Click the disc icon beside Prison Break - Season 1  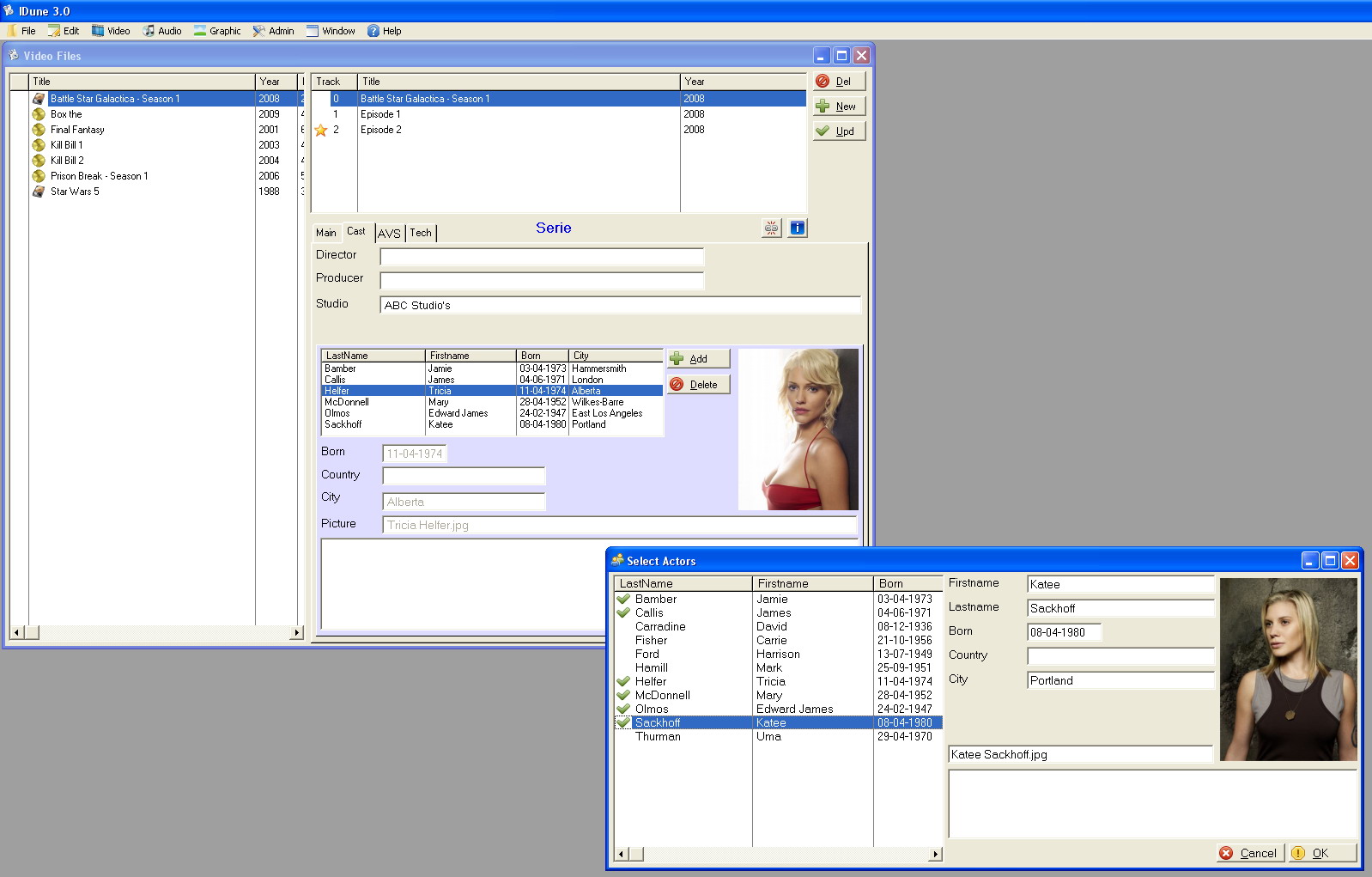tap(39, 176)
